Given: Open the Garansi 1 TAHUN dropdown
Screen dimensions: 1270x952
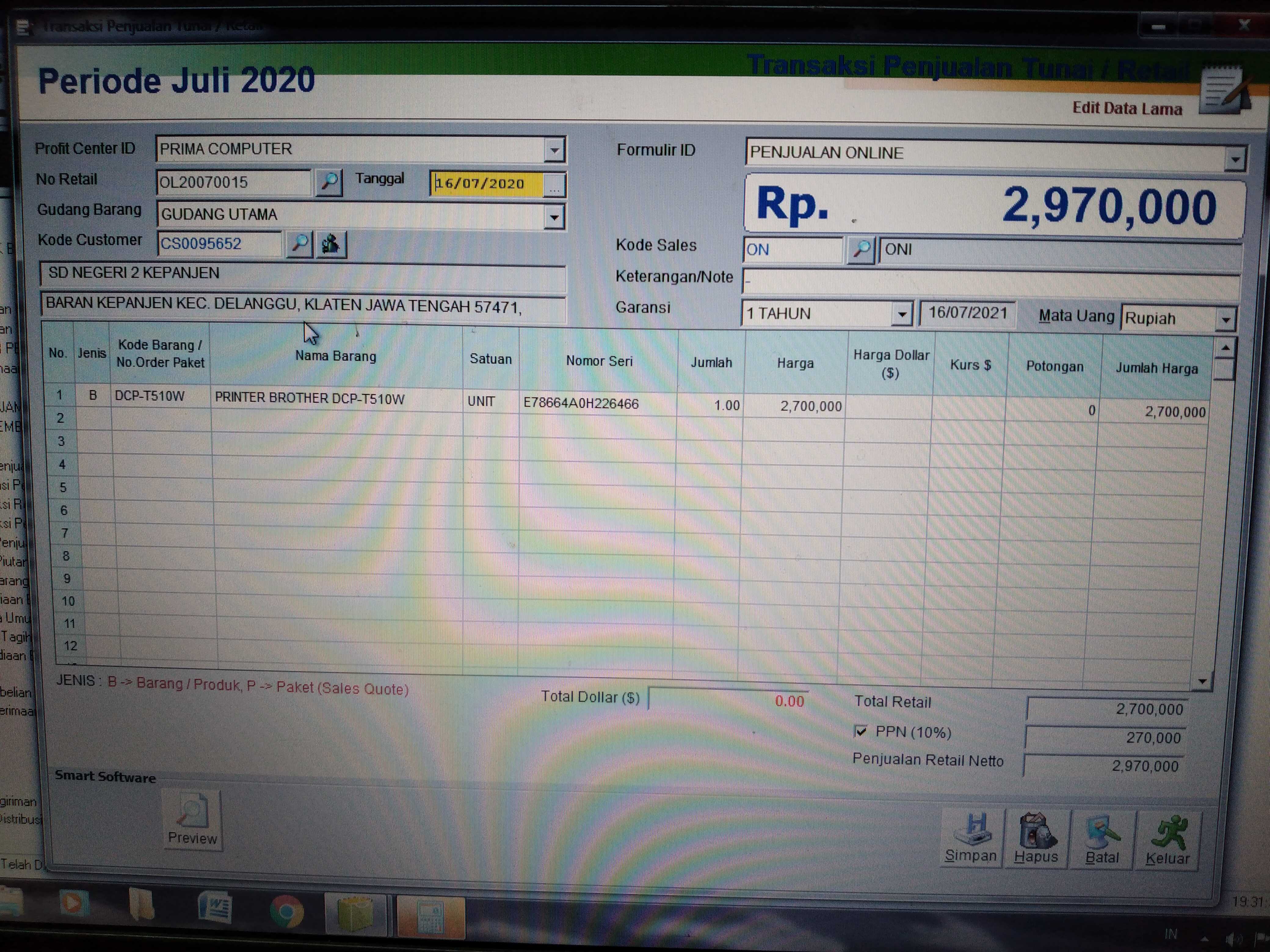Looking at the screenshot, I should click(x=902, y=315).
